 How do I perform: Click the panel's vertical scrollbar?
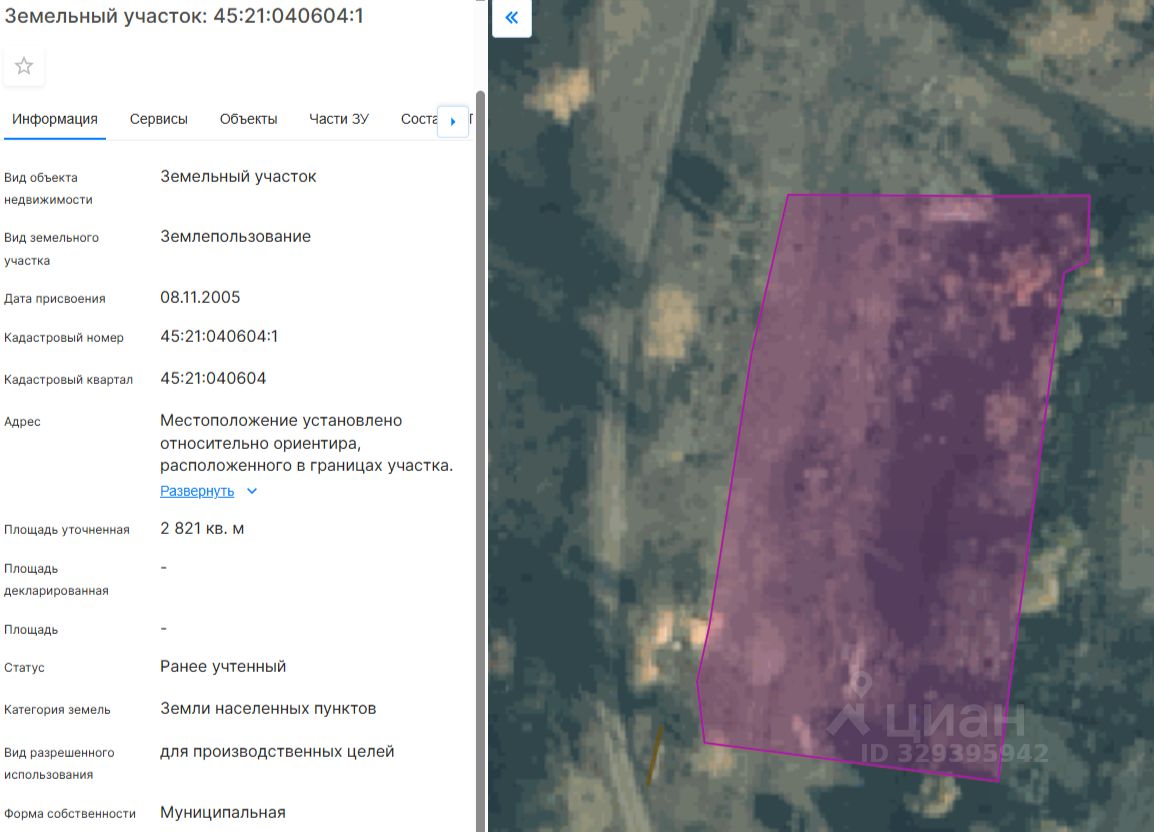pyautogui.click(x=481, y=456)
